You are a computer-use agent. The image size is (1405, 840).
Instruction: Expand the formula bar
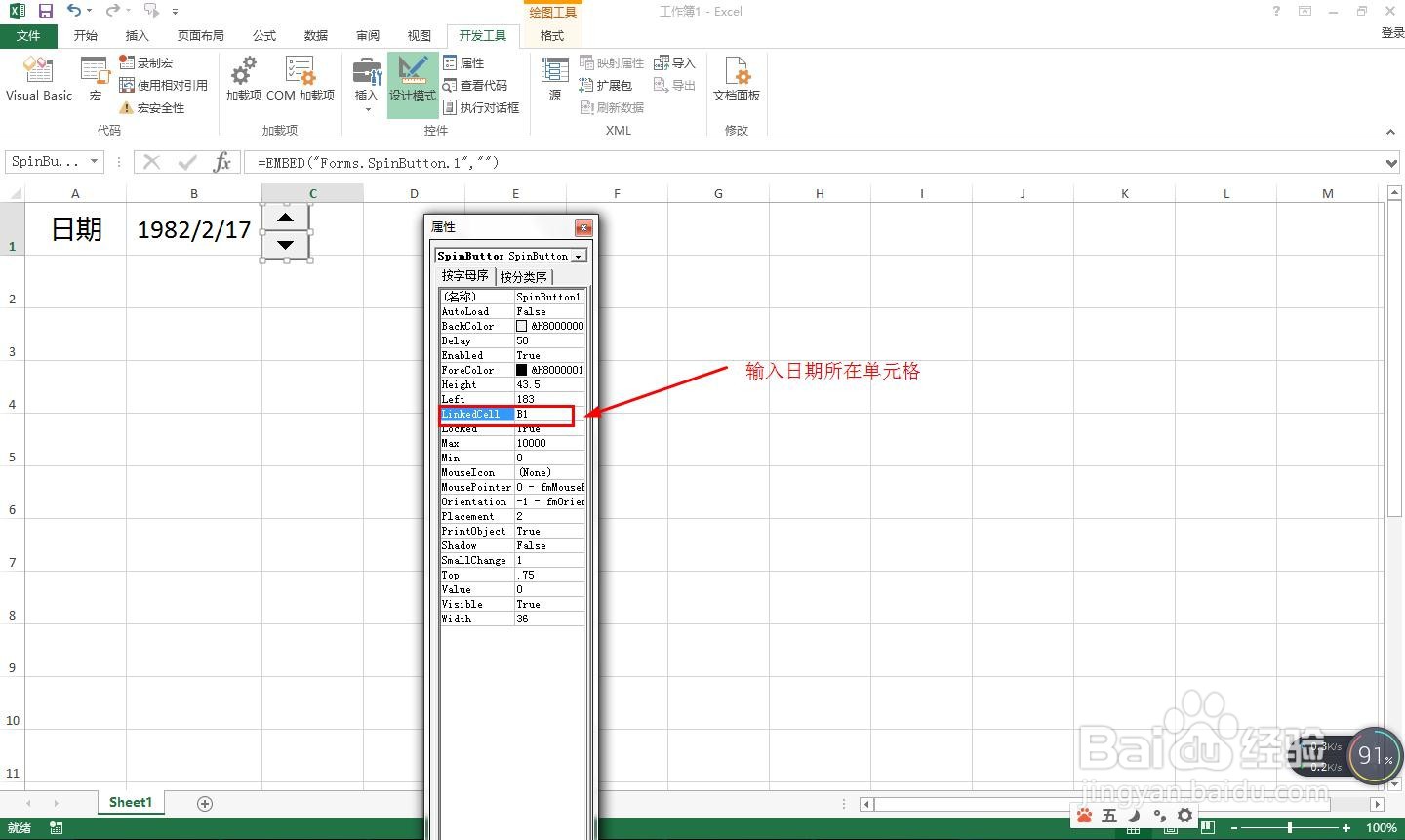(1392, 162)
